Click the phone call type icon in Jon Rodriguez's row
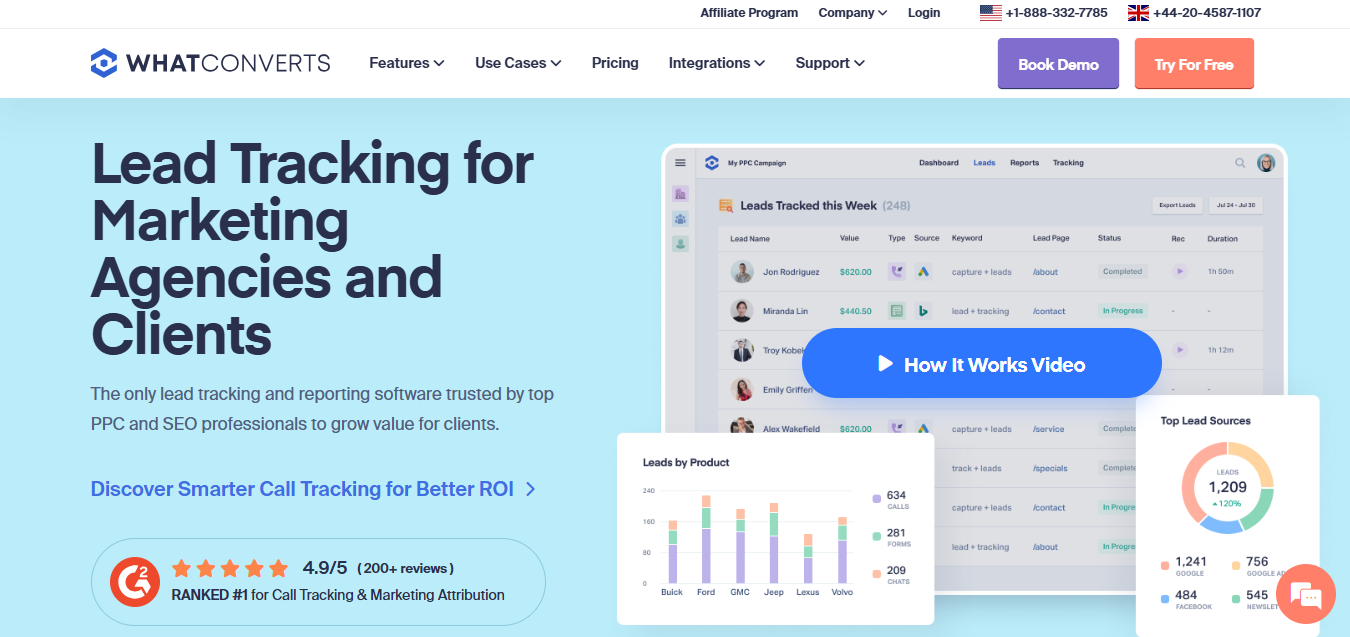 [x=897, y=271]
